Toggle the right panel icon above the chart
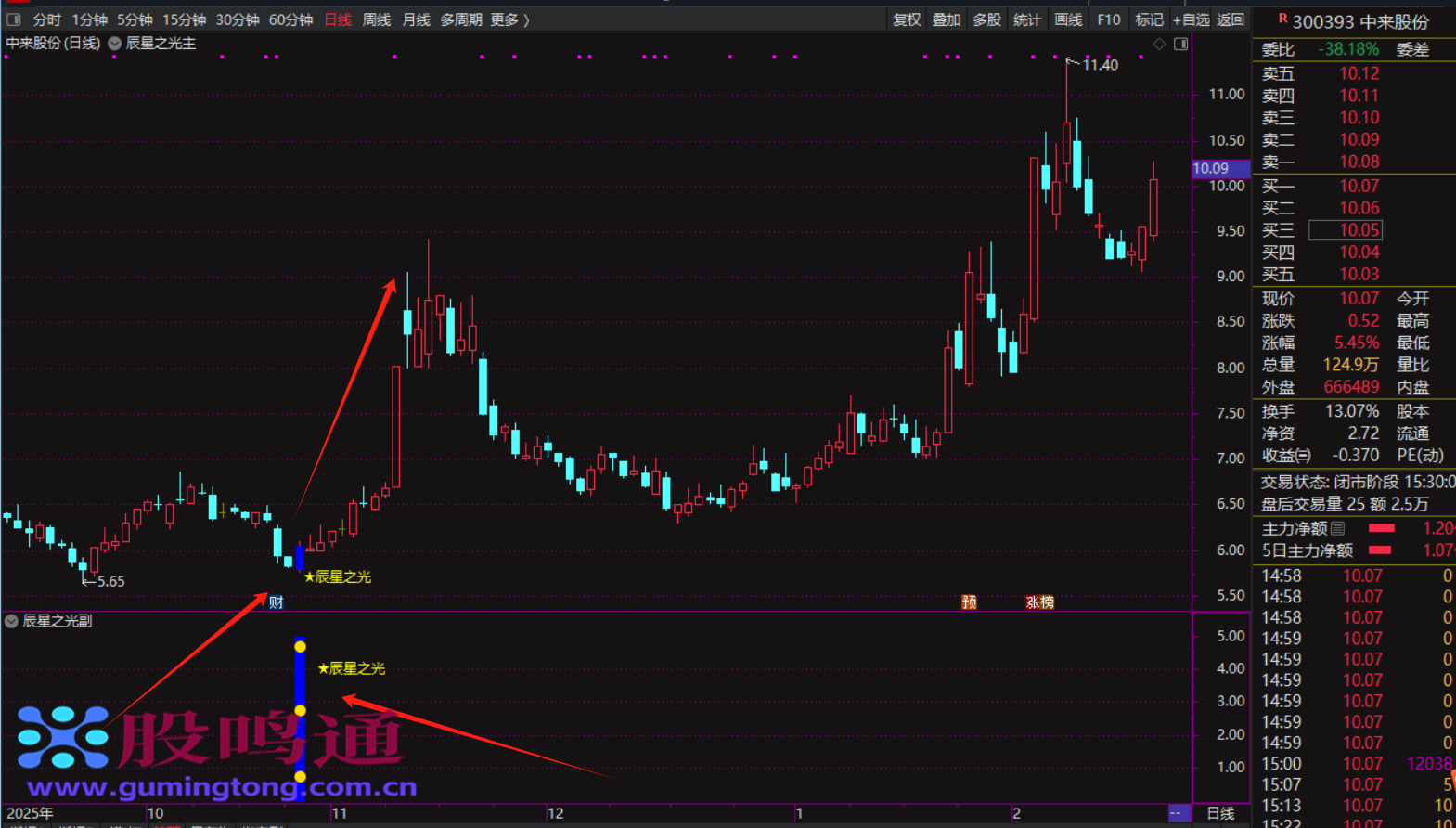The image size is (1456, 828). point(1180,44)
